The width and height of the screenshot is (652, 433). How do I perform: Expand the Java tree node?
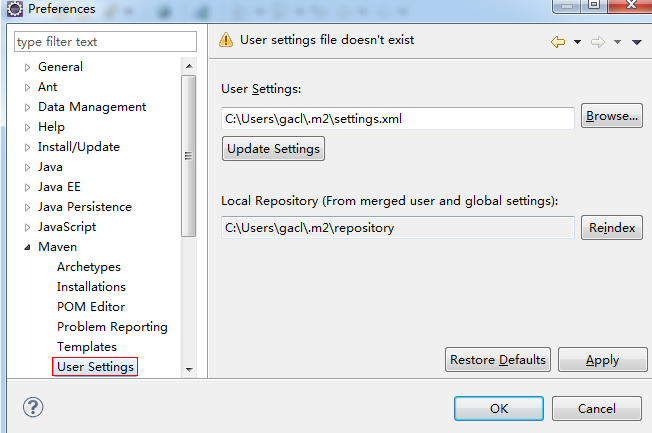point(27,167)
